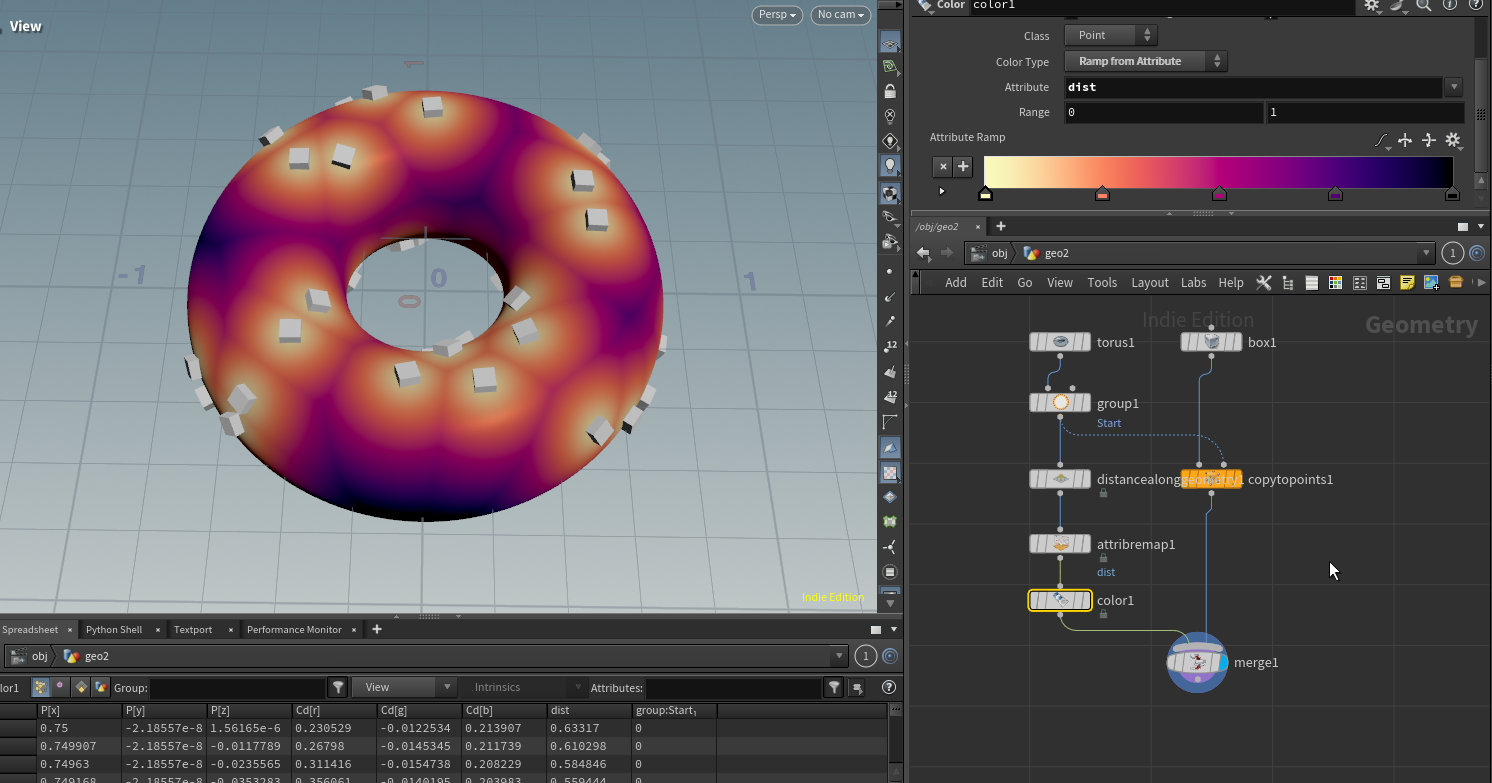This screenshot has height=783, width=1492.
Task: Select the copytopoints1 node
Action: point(1211,479)
